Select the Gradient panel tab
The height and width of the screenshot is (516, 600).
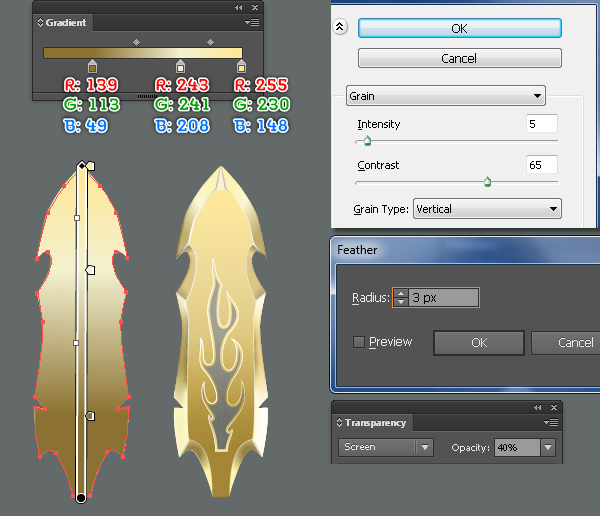click(62, 23)
